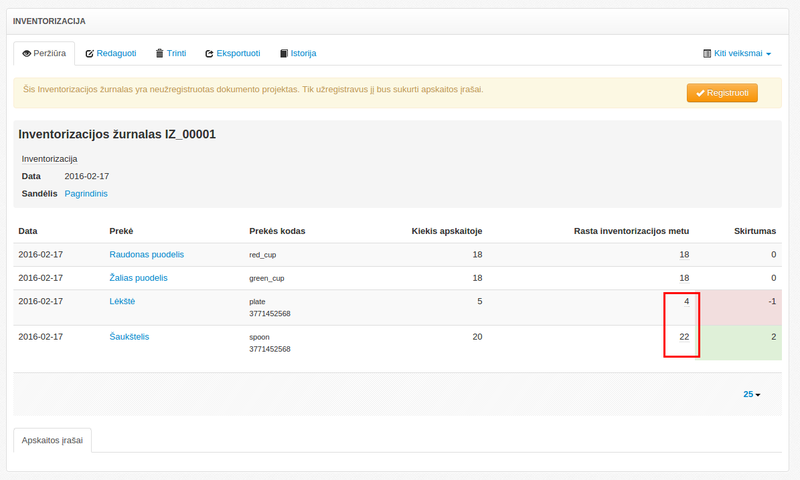The image size is (800, 480).
Task: Open the Žalias puodelis product link
Action: (x=138, y=277)
